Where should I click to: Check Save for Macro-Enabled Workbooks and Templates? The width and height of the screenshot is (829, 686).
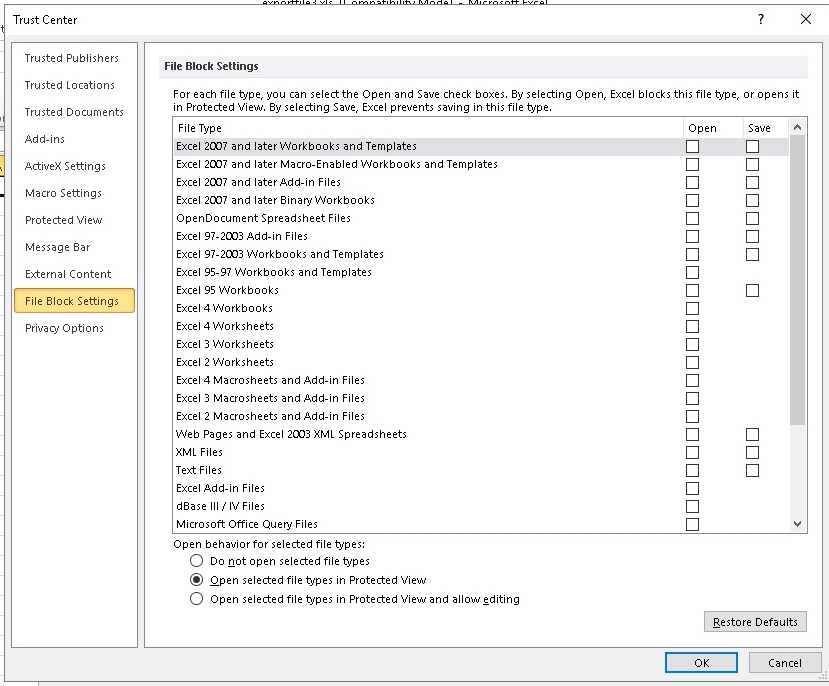pyautogui.click(x=752, y=164)
